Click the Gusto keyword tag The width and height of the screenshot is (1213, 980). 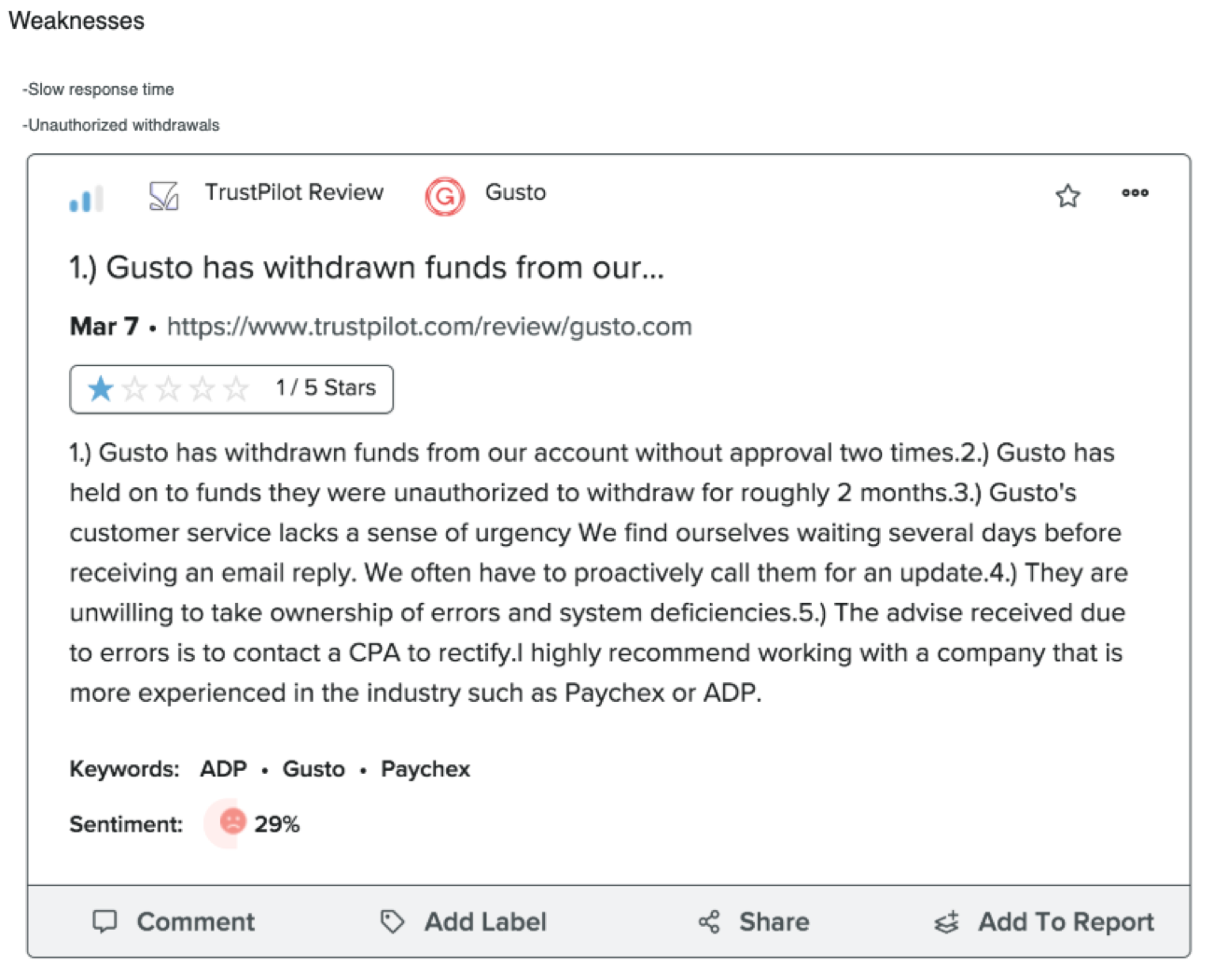pyautogui.click(x=314, y=769)
